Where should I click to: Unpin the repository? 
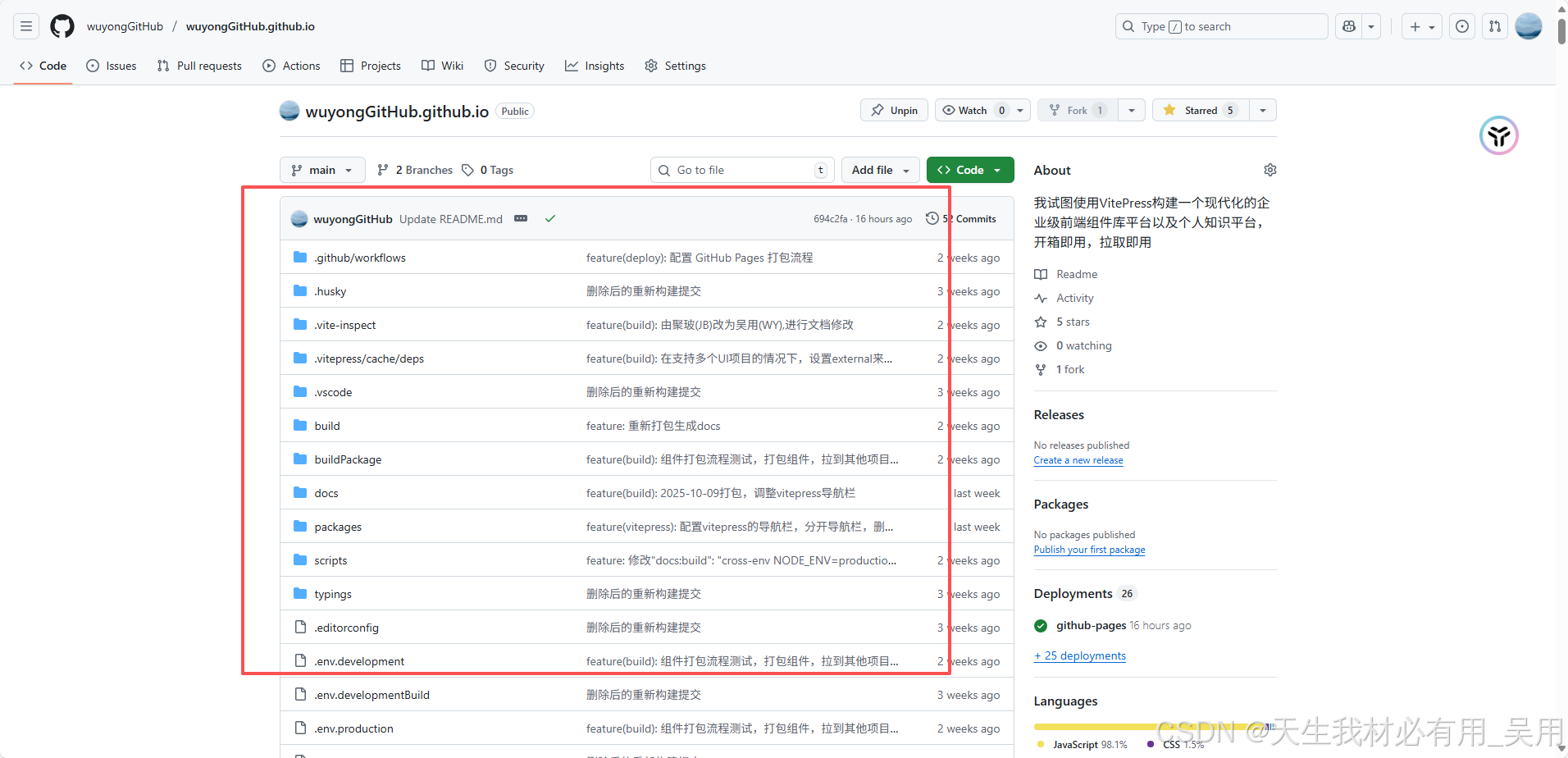pos(893,109)
